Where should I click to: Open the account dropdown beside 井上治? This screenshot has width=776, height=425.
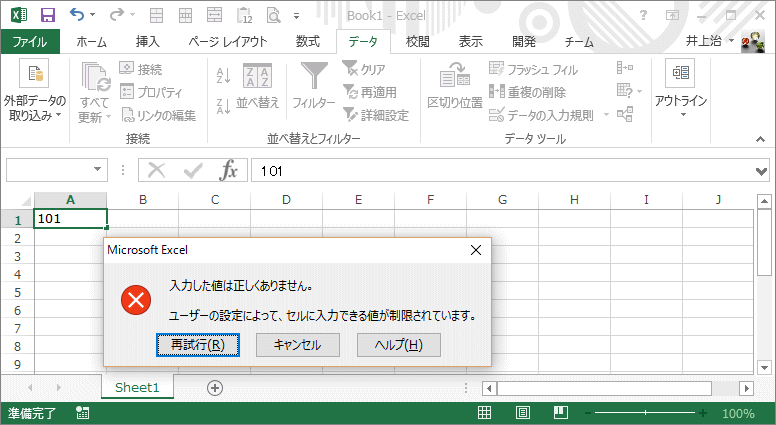coord(731,40)
